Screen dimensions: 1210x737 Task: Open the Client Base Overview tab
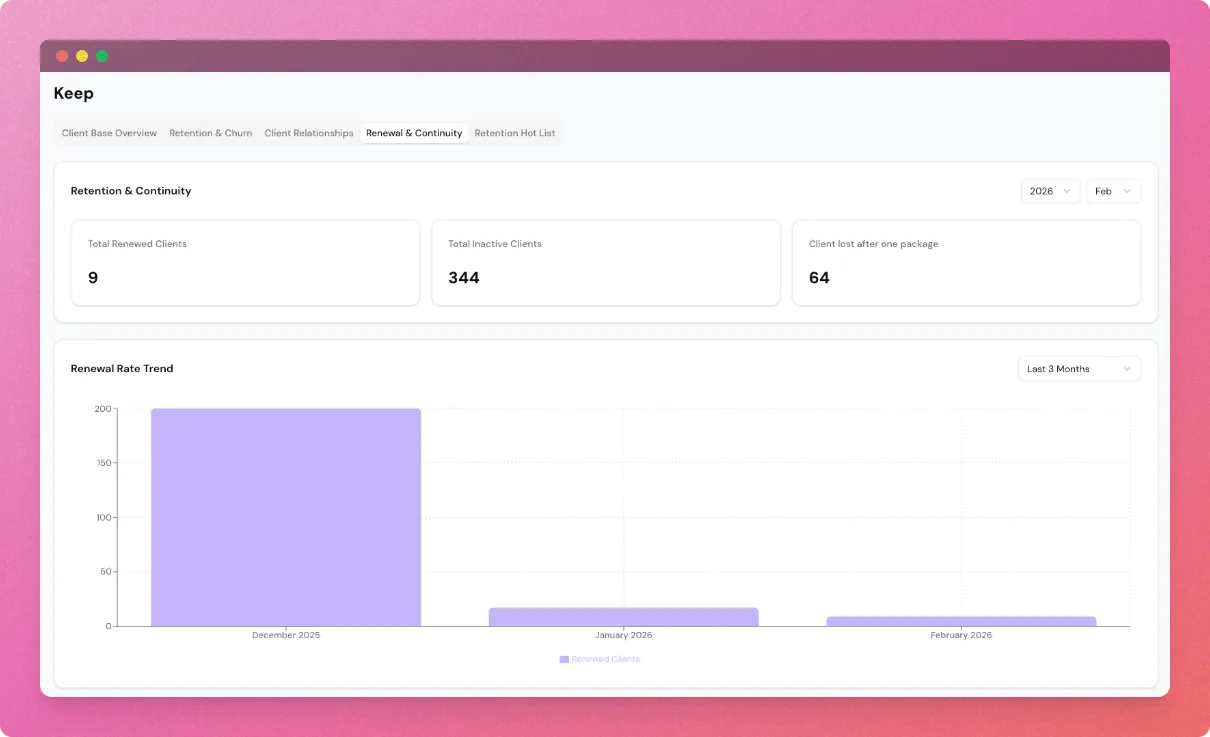click(109, 133)
